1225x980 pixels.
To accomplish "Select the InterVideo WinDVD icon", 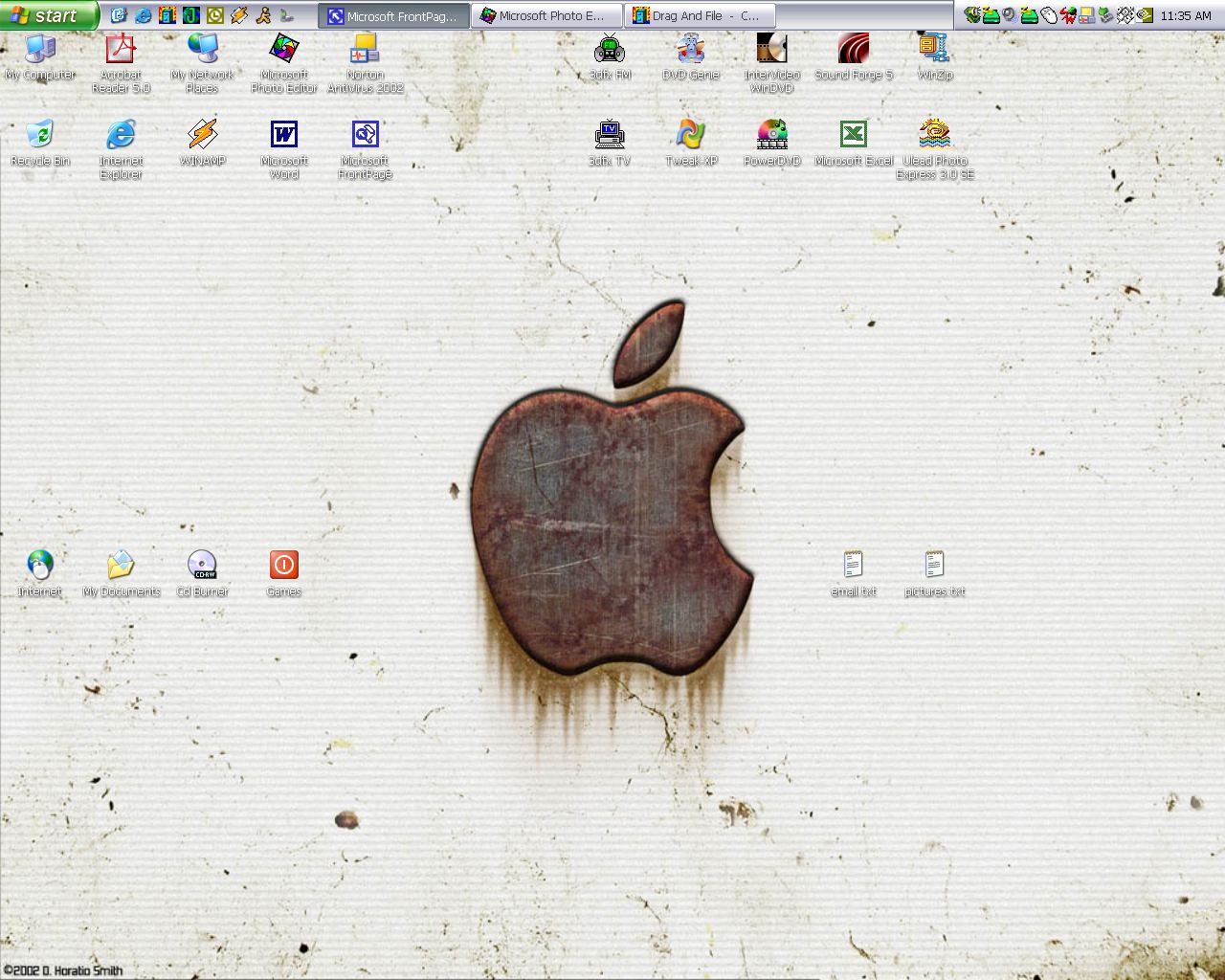I will (771, 63).
